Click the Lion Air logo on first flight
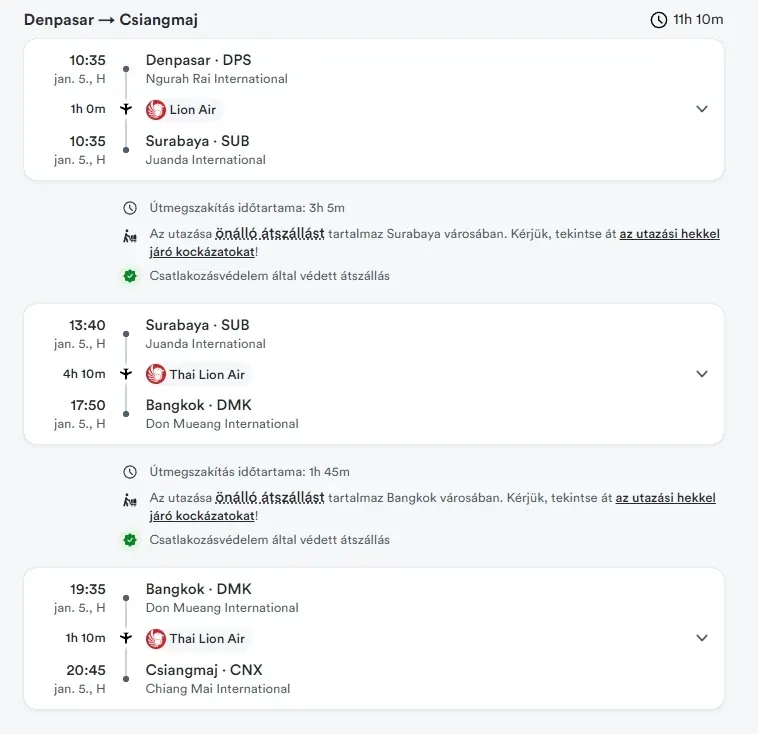This screenshot has height=734, width=758. click(156, 109)
